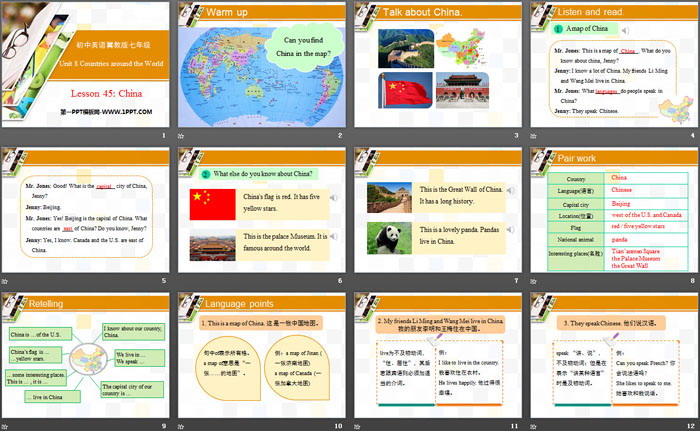700x431 pixels.
Task: Click the speaker icon beside 'lovely panda' text
Action: click(510, 230)
